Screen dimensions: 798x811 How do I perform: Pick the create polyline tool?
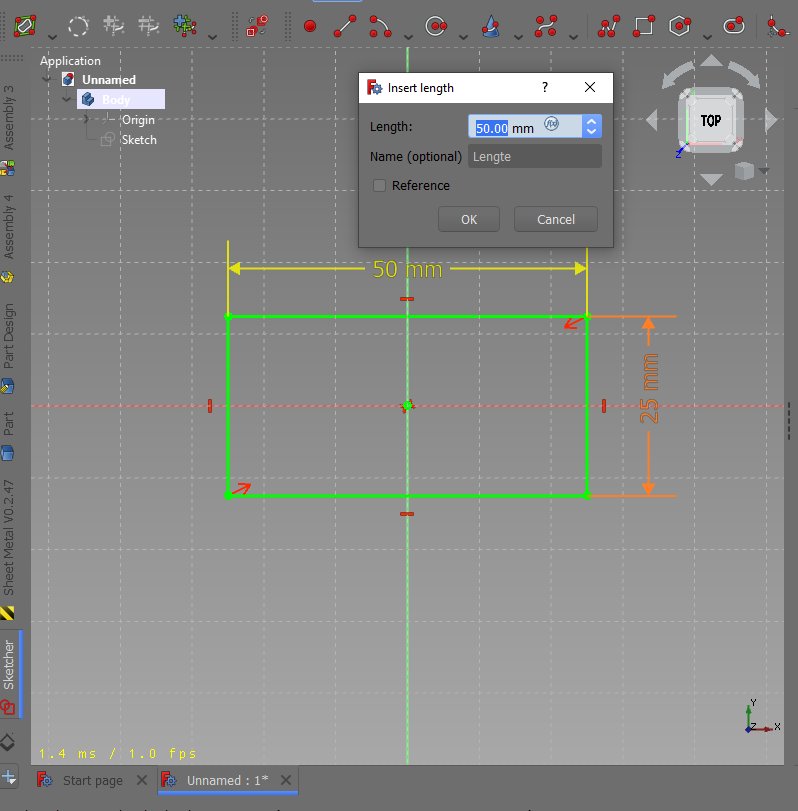(608, 25)
